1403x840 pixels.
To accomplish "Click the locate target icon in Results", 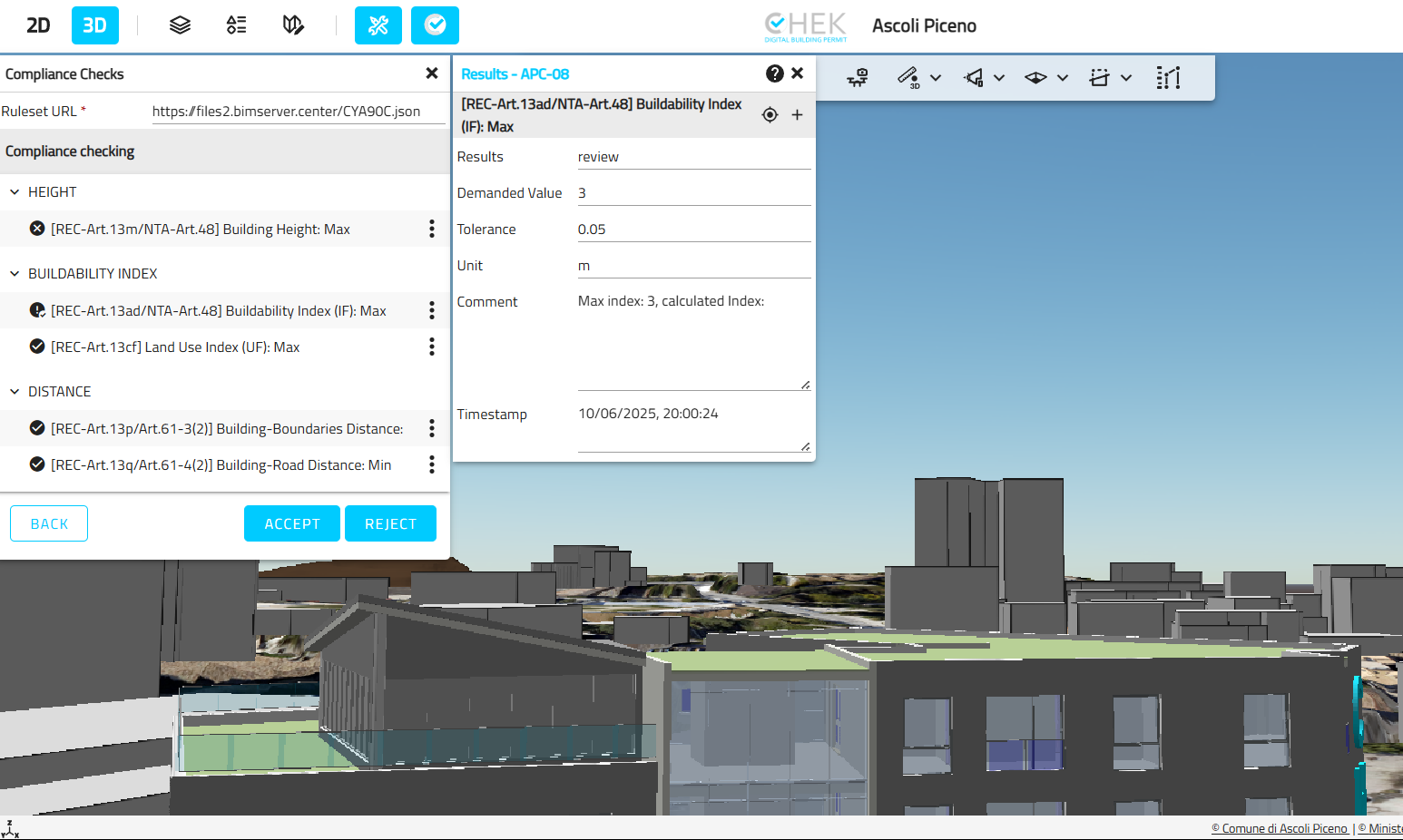I will (770, 115).
